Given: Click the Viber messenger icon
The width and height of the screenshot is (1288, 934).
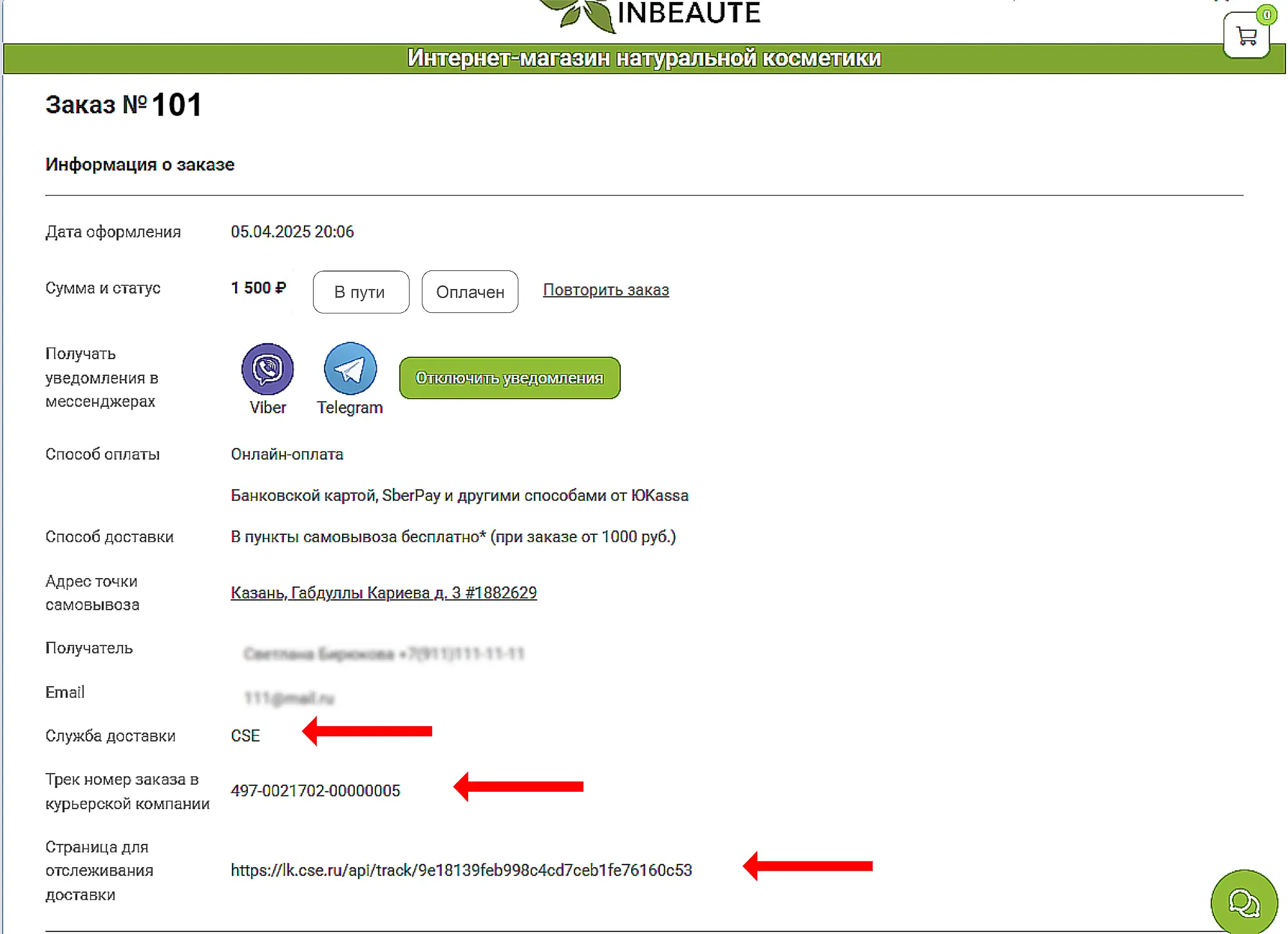Looking at the screenshot, I should 267,369.
